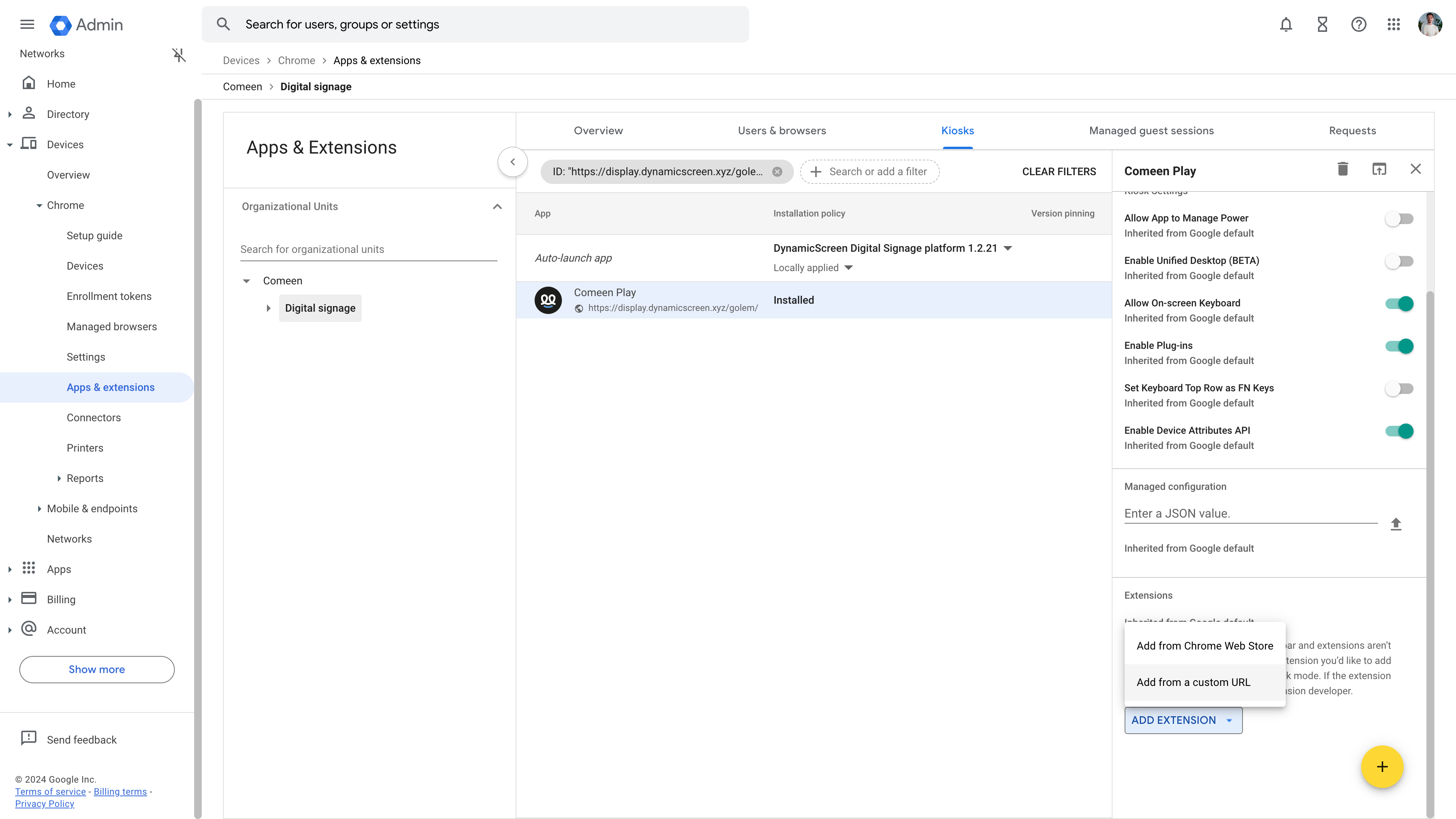Expand Mobile & endpoints section
This screenshot has width=1456, height=819.
[x=39, y=509]
